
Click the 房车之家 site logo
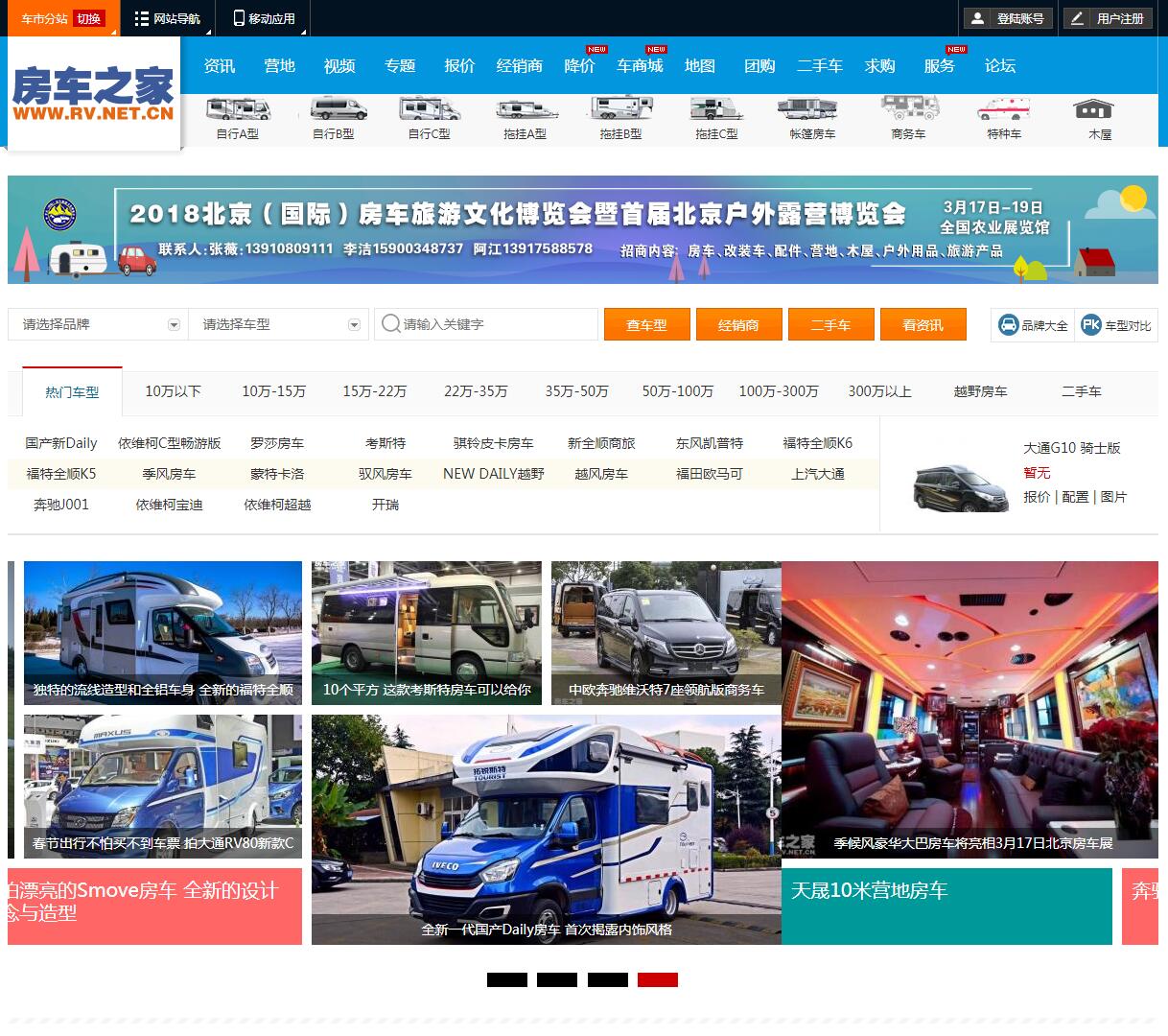94,94
